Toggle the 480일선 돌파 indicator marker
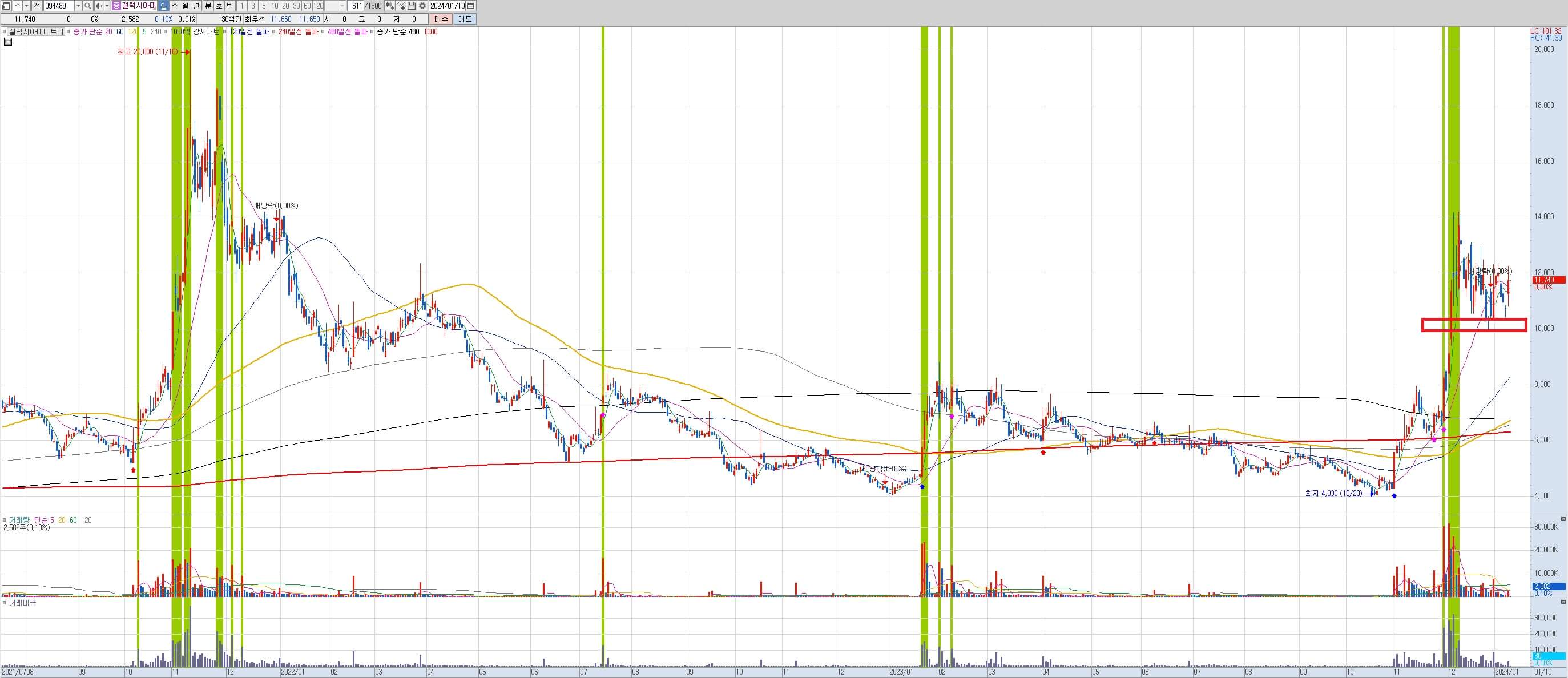 [323, 31]
